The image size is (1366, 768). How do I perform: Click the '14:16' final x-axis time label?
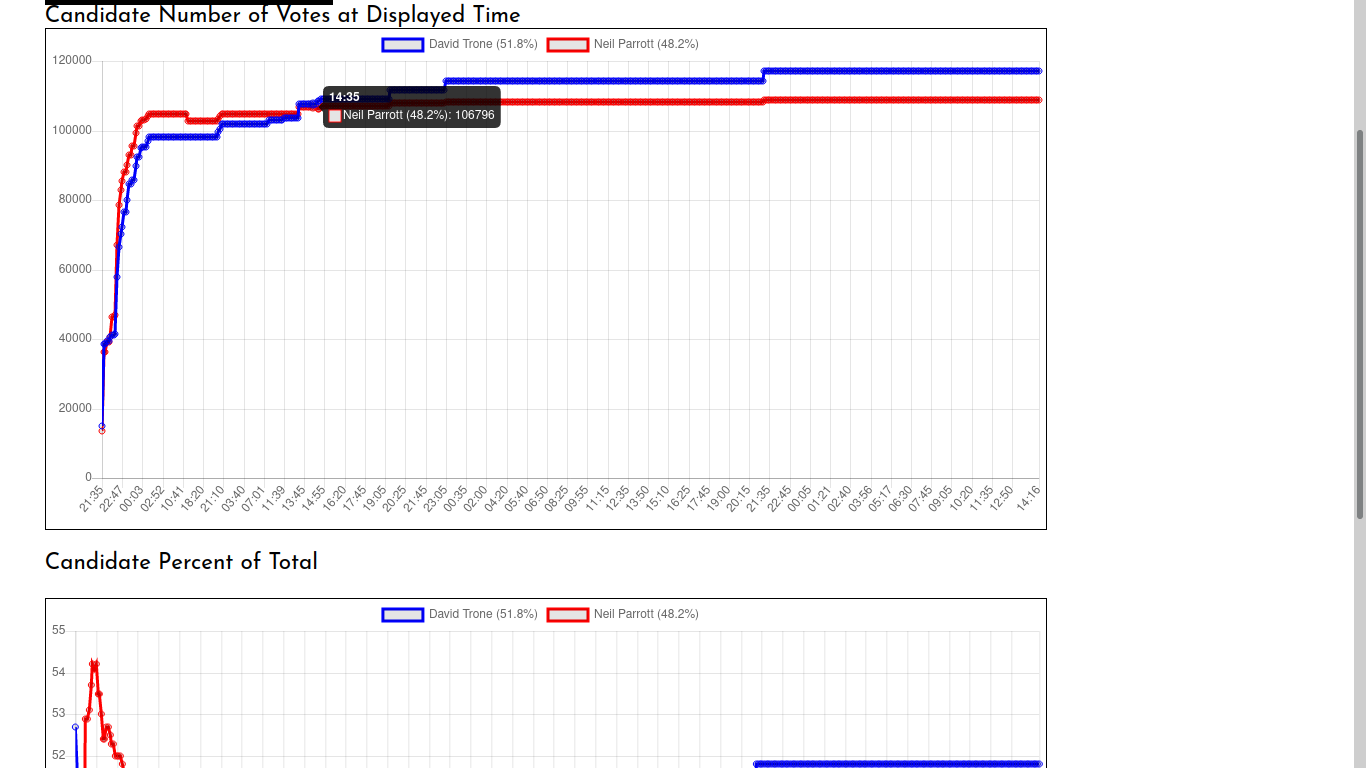[x=1030, y=497]
